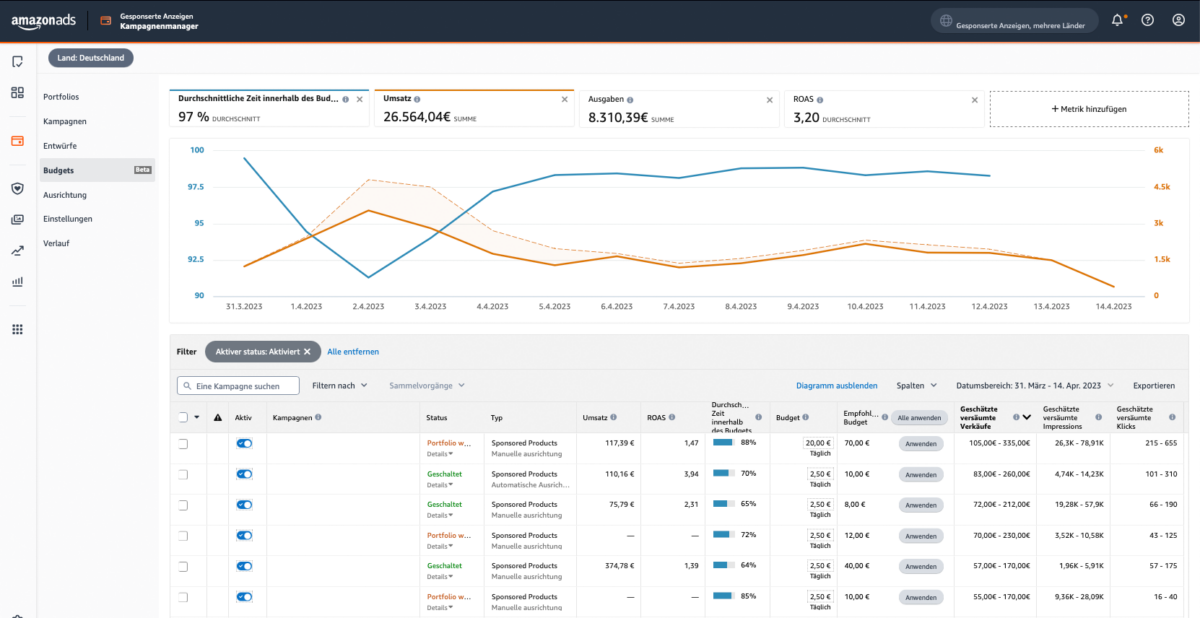
Task: Click info icon next to Umsatz column header
Action: 613,417
